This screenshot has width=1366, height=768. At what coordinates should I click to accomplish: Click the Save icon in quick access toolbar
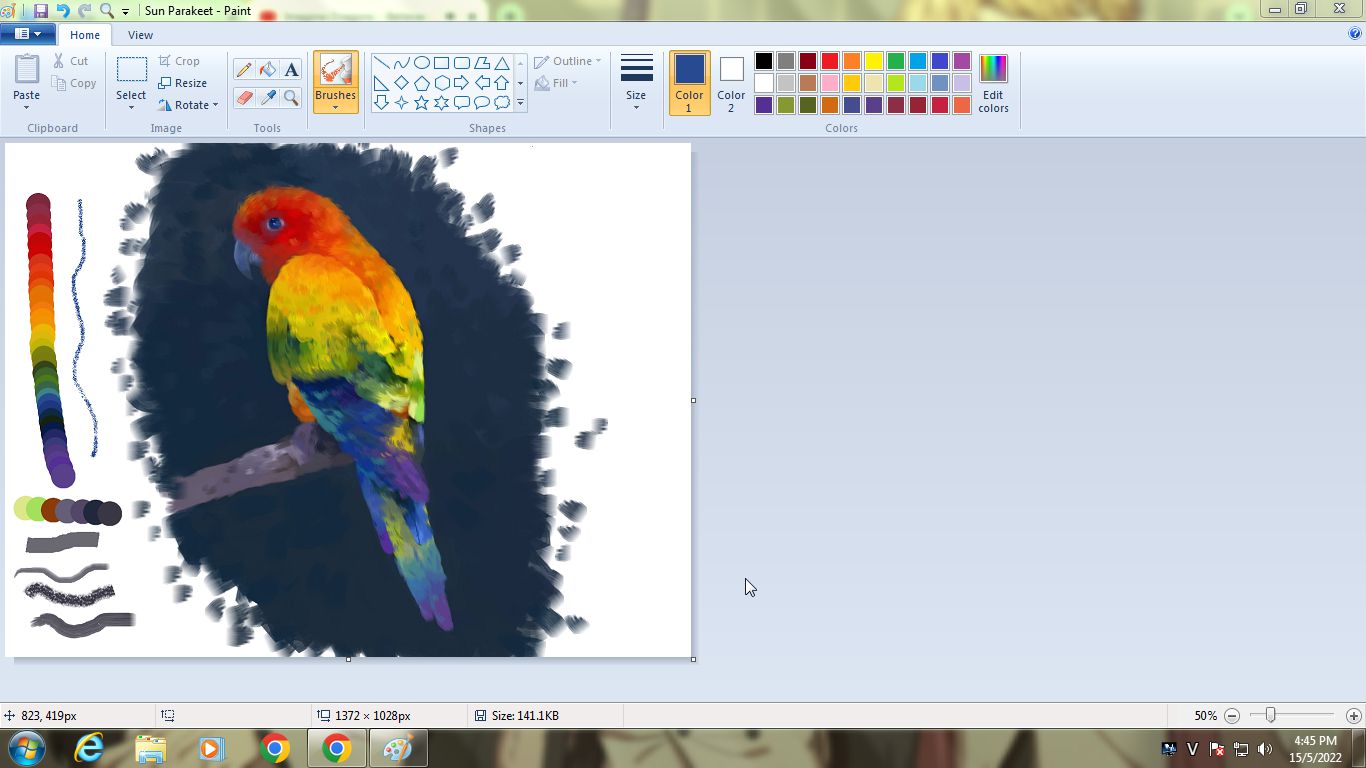(x=41, y=11)
